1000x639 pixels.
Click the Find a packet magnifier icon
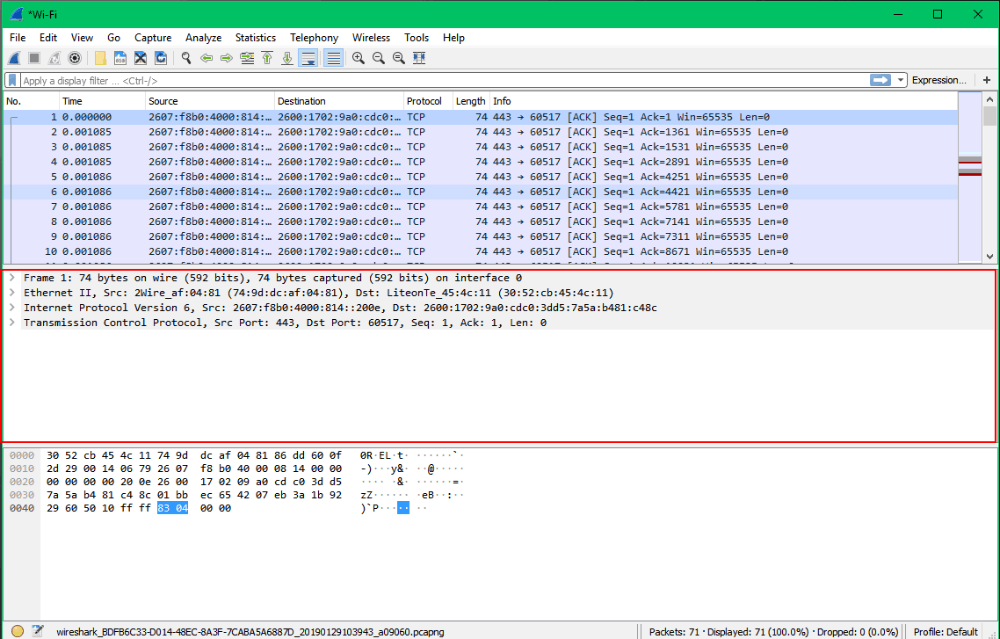pyautogui.click(x=186, y=58)
